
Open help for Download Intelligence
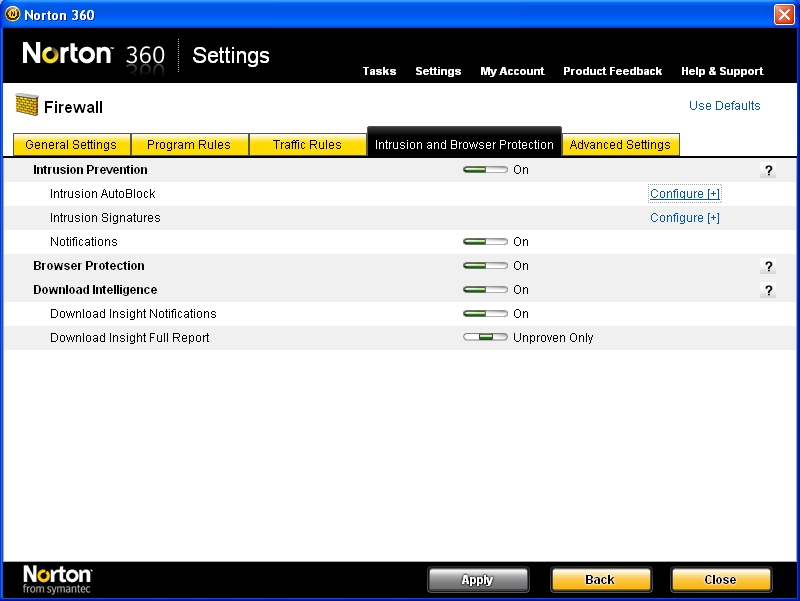(768, 290)
